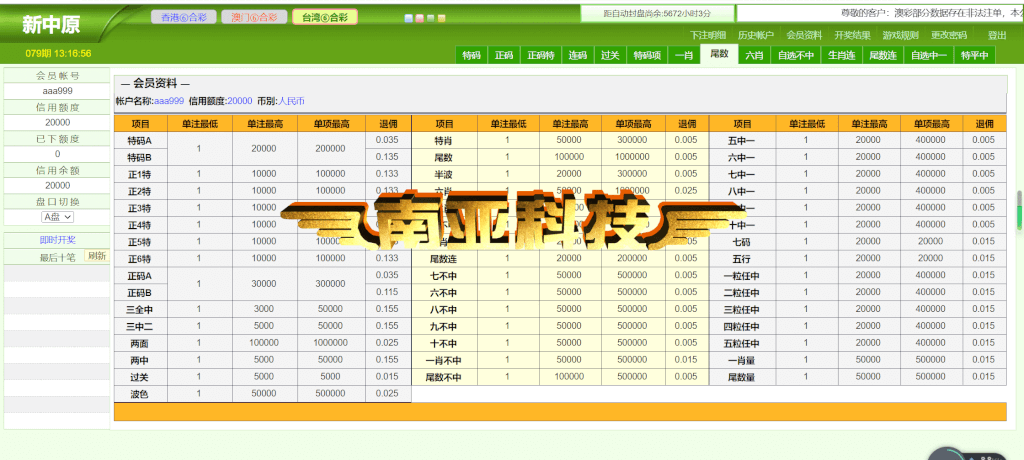
Task: Select the green theme color swatch
Action: pyautogui.click(x=431, y=18)
